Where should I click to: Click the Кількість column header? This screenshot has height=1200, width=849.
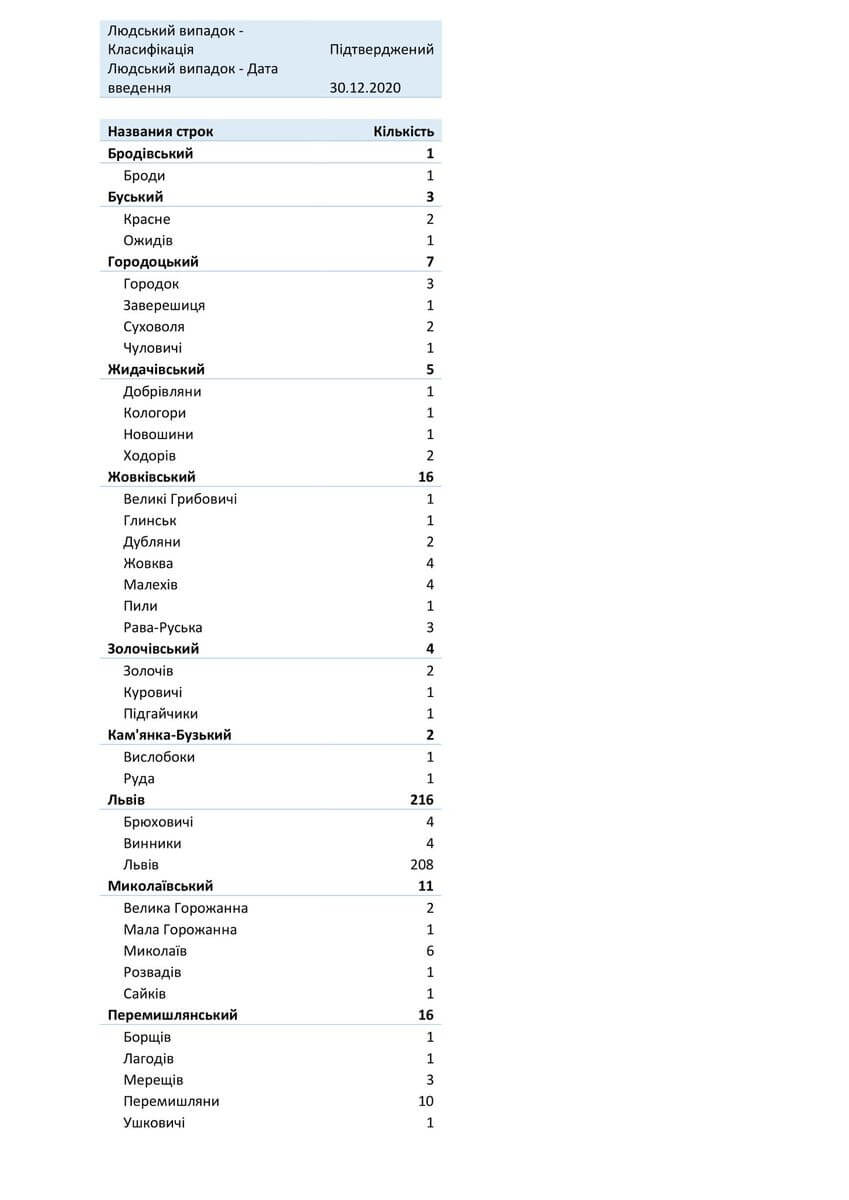coord(403,132)
